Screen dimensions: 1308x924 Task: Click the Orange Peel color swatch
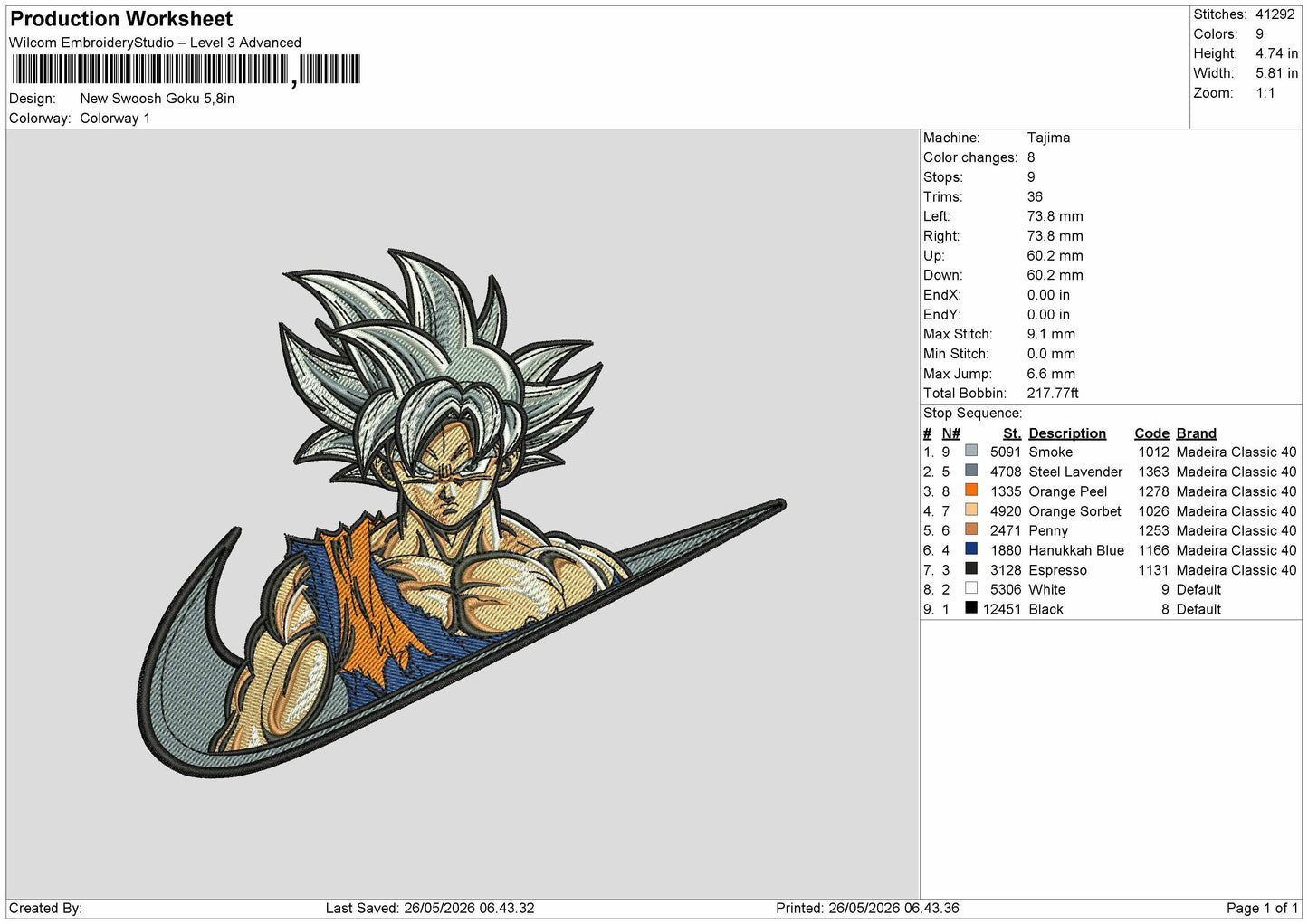point(971,491)
